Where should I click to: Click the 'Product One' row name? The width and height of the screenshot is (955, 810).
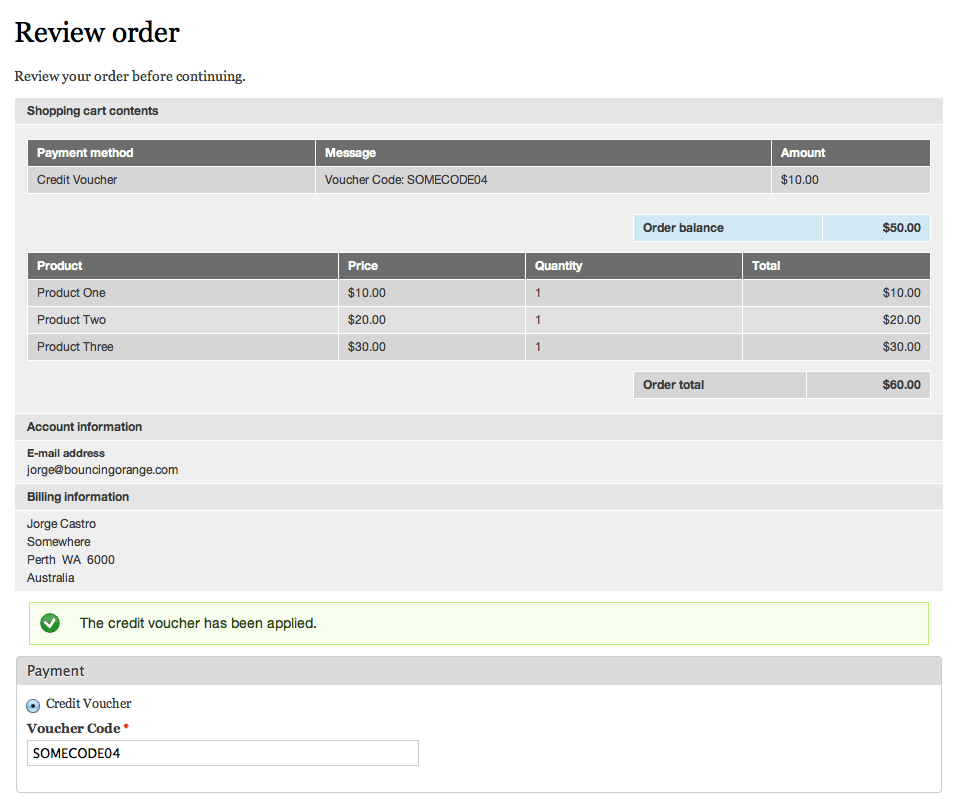click(x=71, y=293)
